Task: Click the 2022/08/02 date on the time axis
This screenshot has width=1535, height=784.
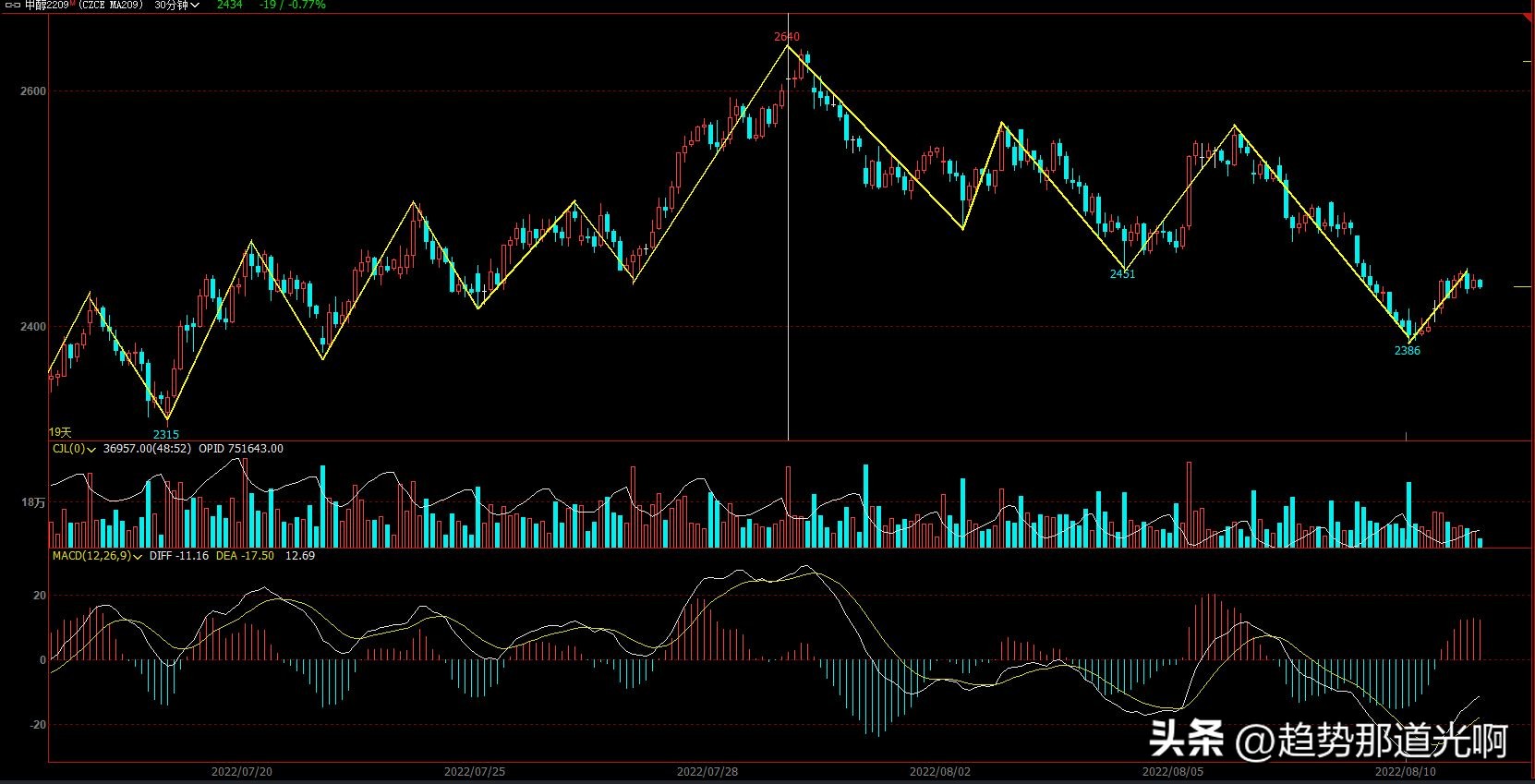Action: [940, 771]
